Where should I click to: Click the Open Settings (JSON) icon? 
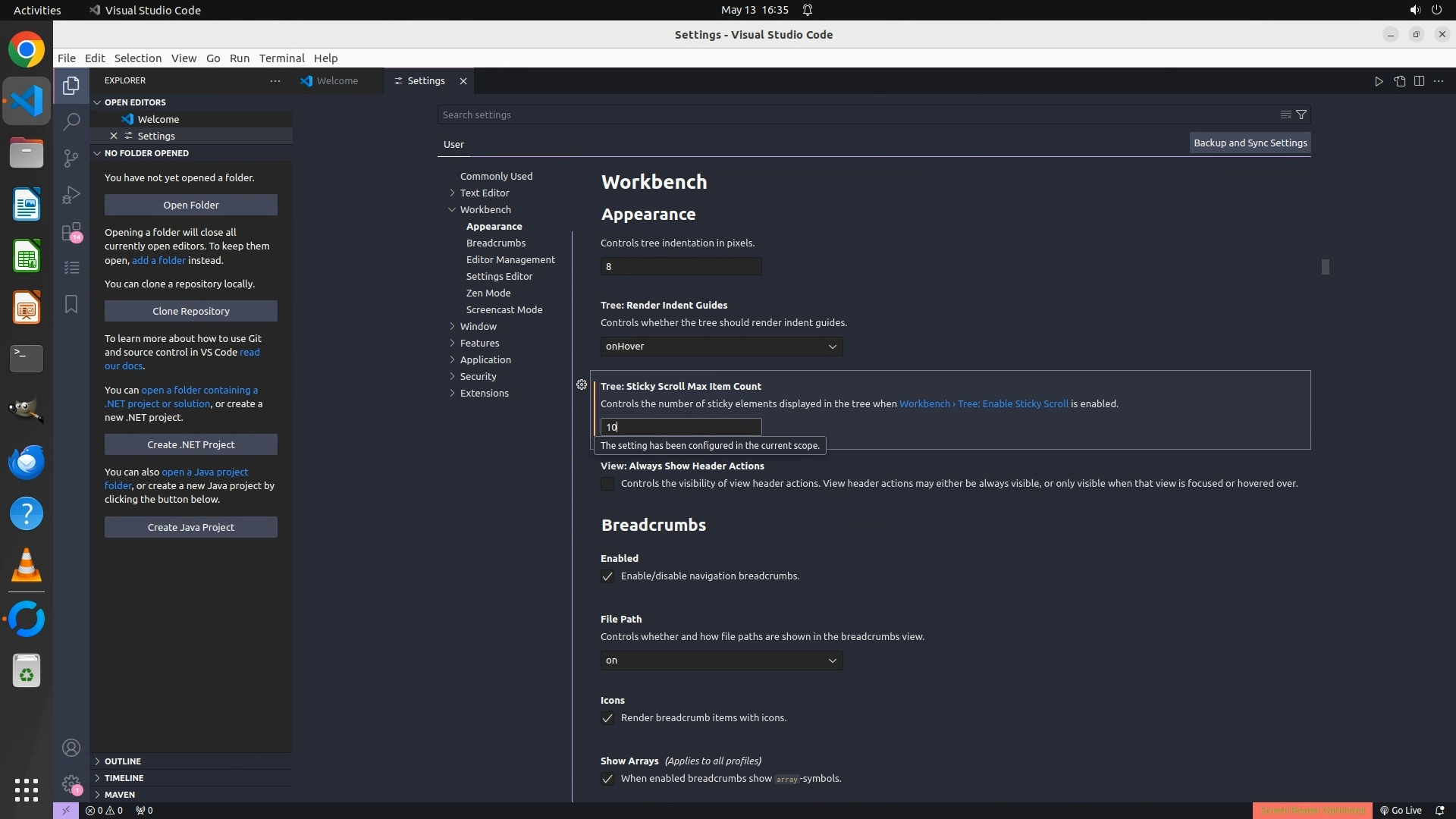tap(1399, 81)
